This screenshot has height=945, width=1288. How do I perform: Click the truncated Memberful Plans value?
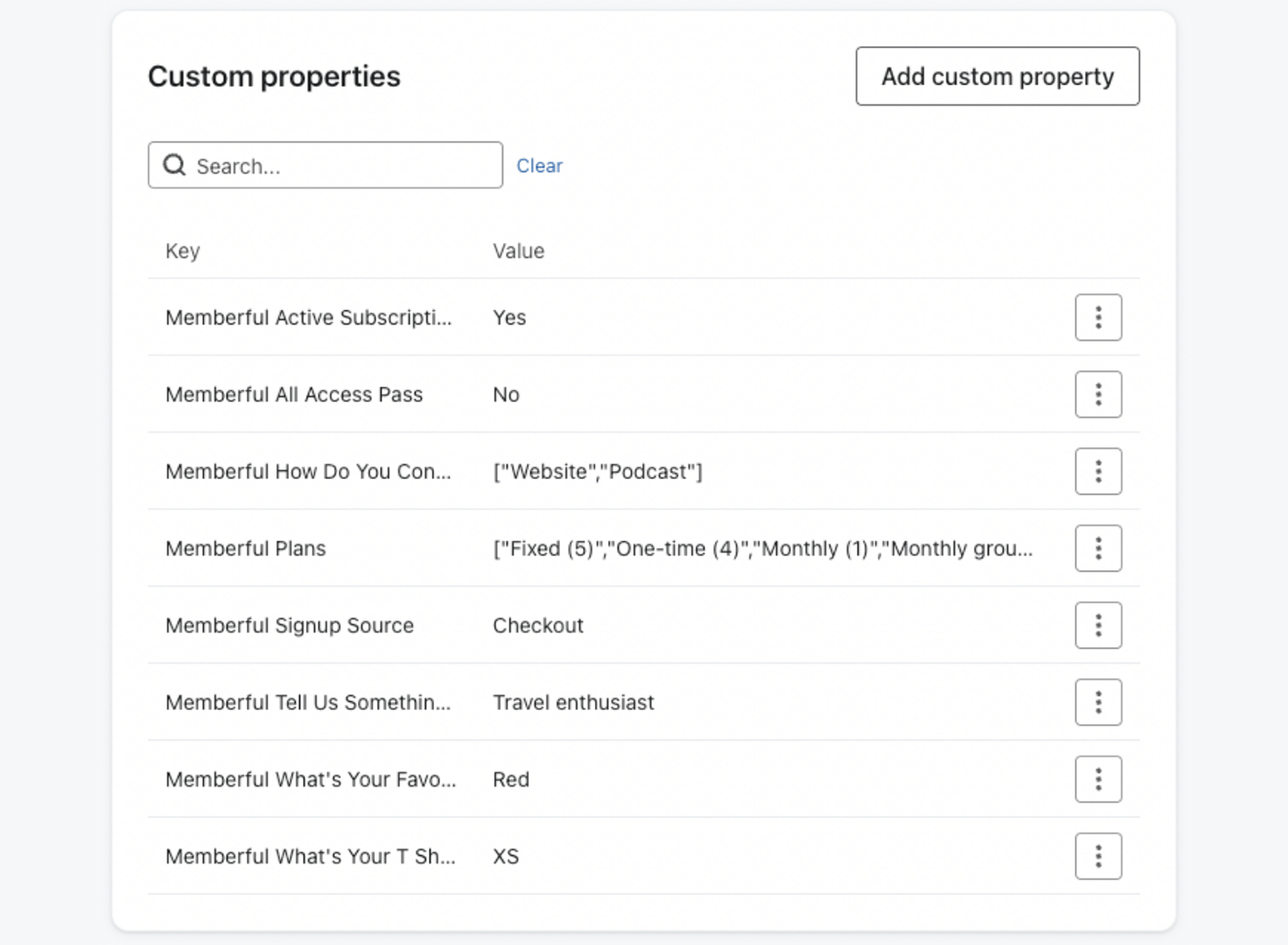(762, 549)
